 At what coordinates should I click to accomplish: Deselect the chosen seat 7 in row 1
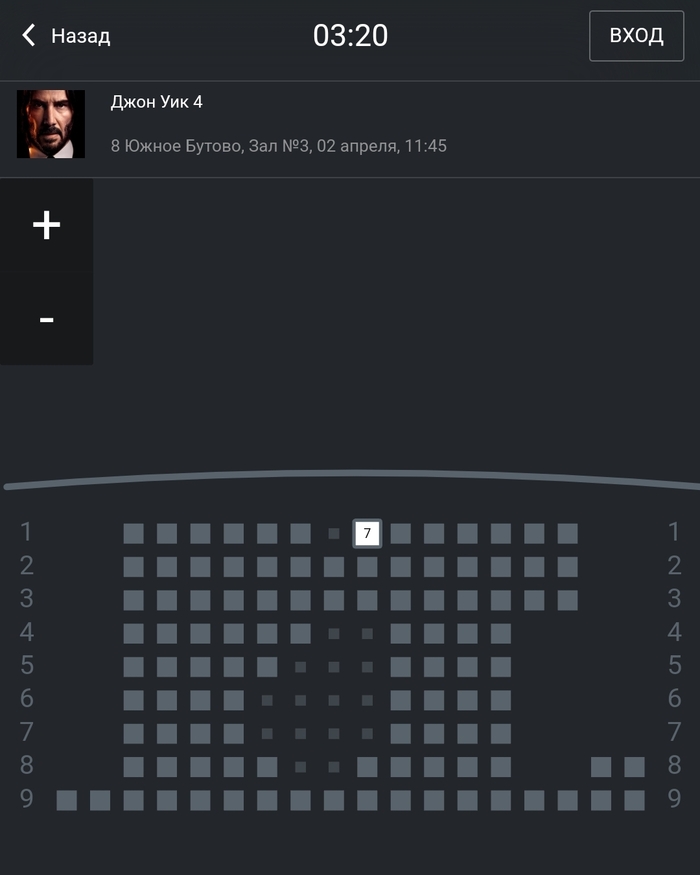[367, 533]
